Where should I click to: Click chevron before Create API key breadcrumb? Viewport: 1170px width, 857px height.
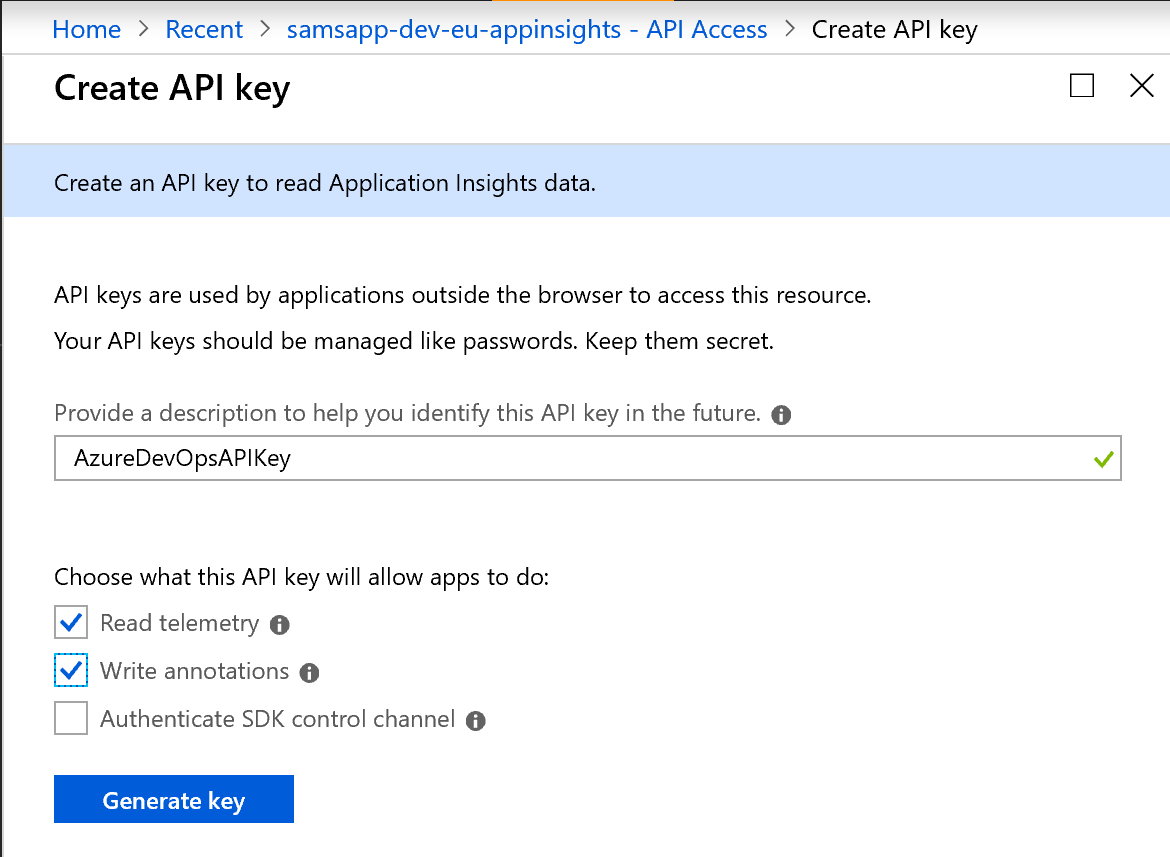(x=790, y=30)
